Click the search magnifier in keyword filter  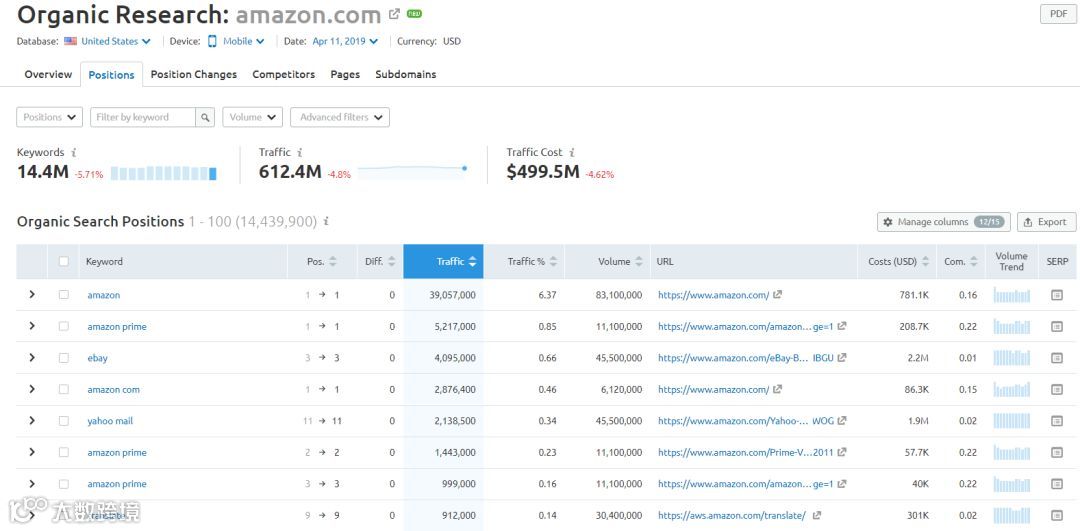tap(205, 117)
